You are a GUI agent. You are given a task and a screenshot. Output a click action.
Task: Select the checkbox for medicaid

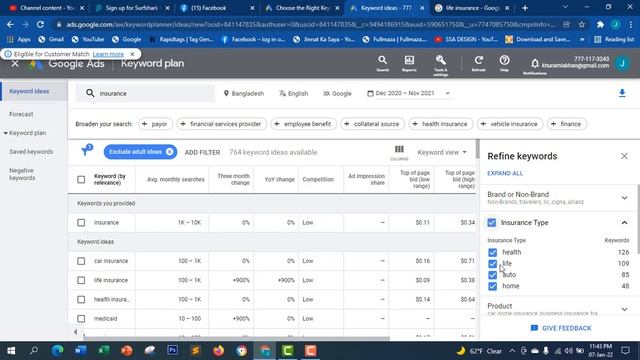81,318
